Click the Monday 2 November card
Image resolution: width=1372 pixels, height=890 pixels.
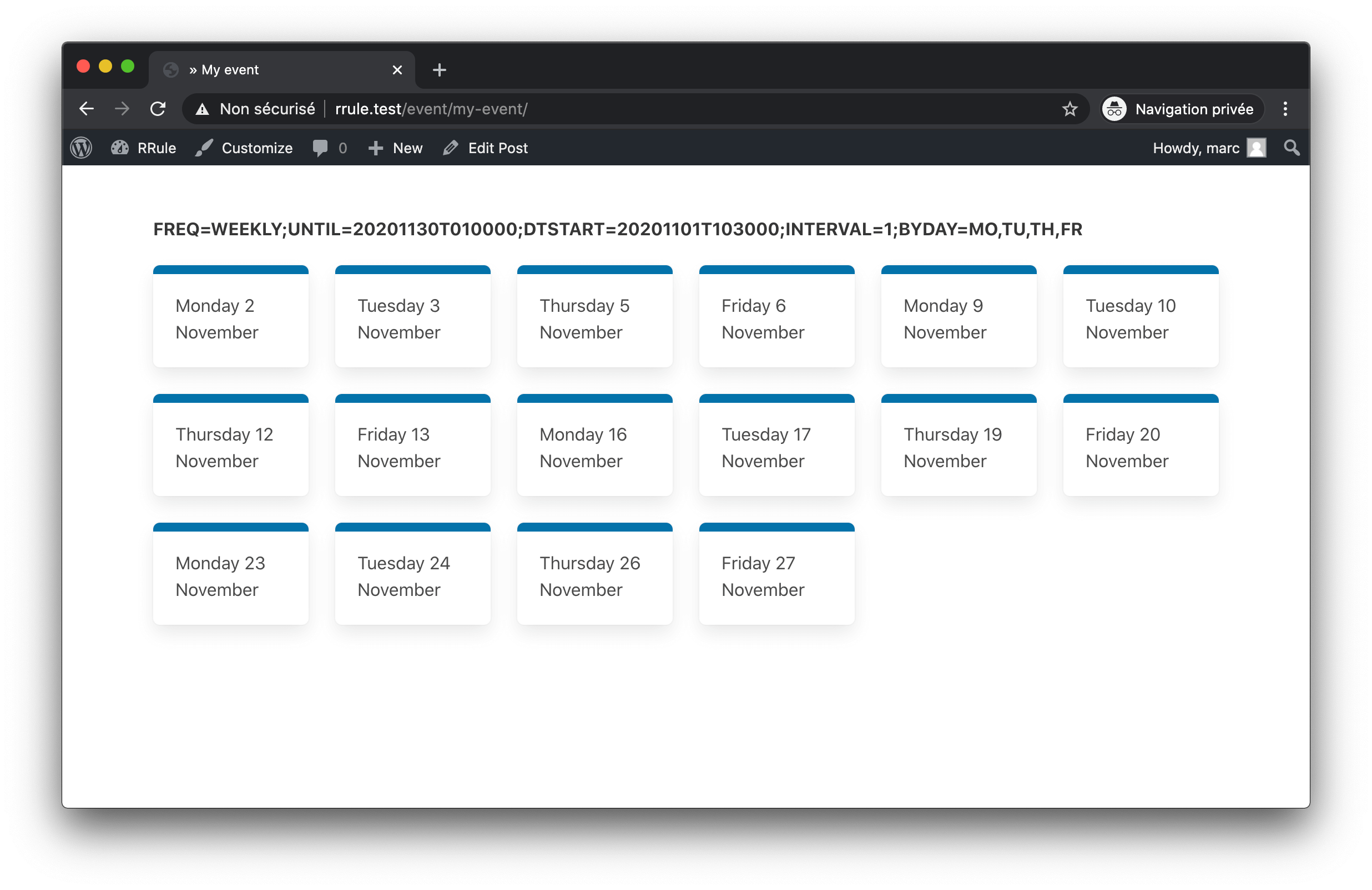tap(230, 318)
